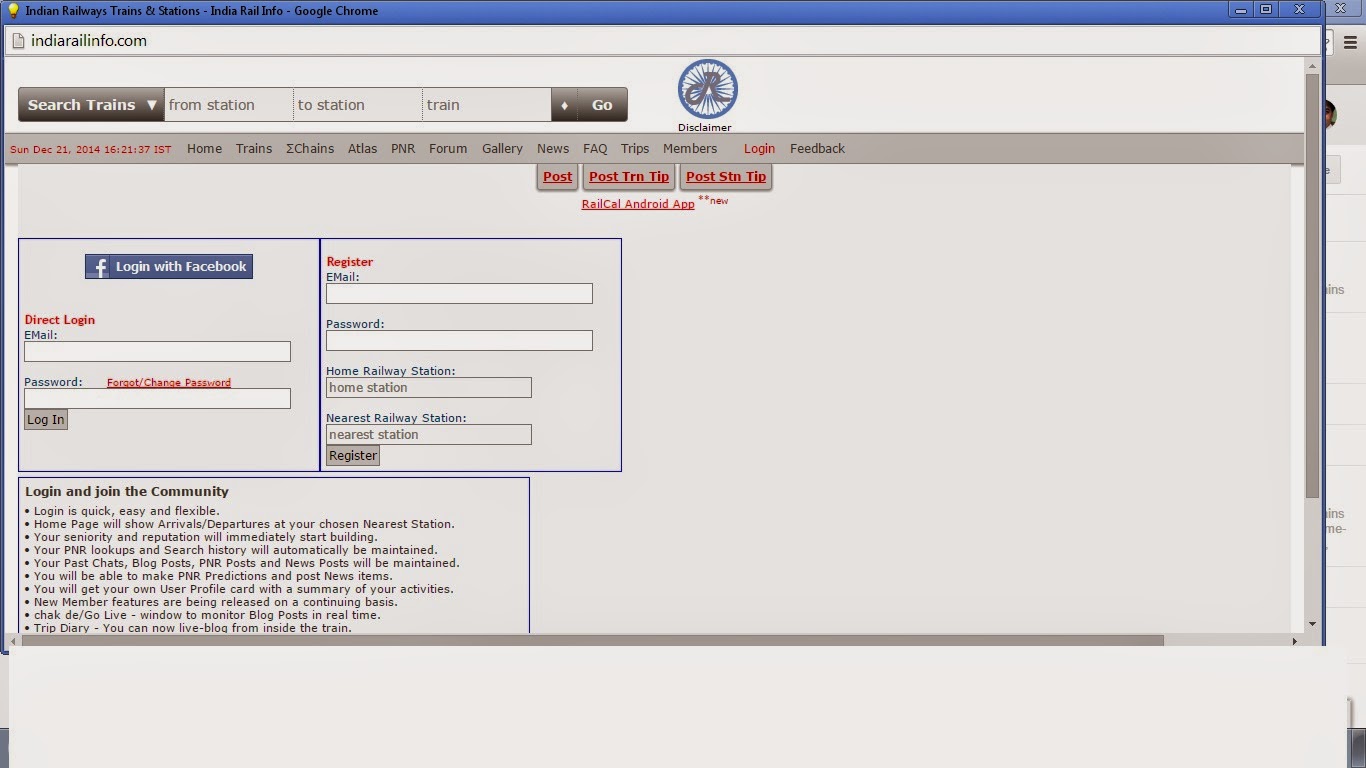Image resolution: width=1366 pixels, height=768 pixels.
Task: Open the Home menu item
Action: 204,148
